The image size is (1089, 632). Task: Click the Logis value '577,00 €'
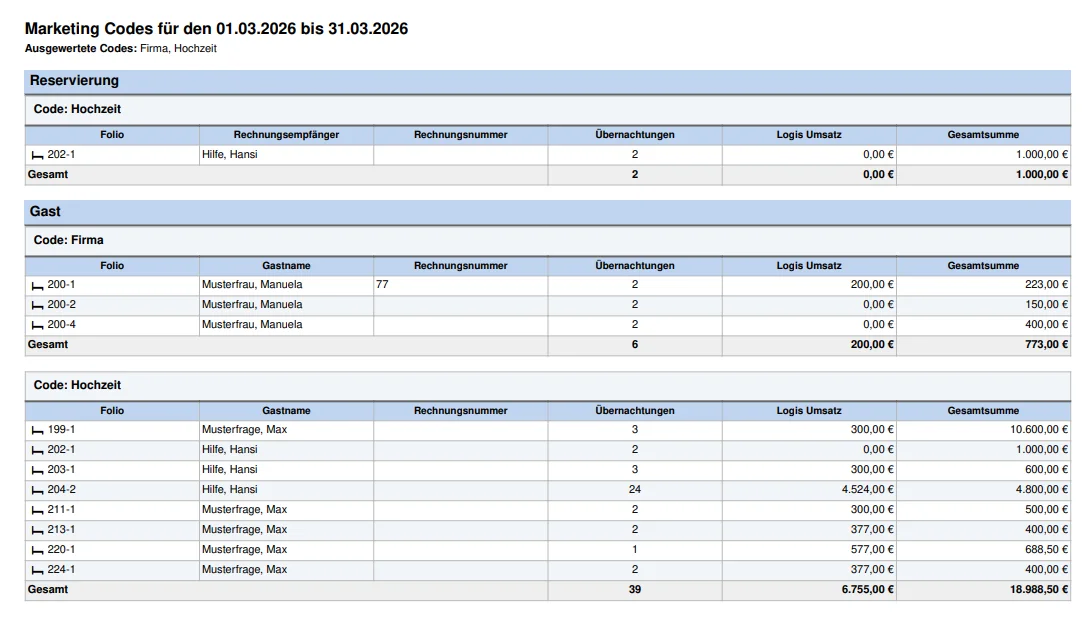872,549
